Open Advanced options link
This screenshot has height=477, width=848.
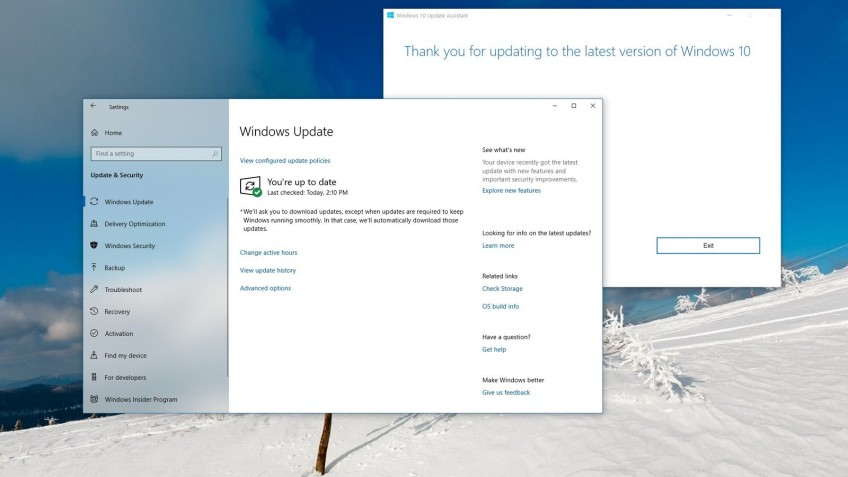(x=265, y=288)
